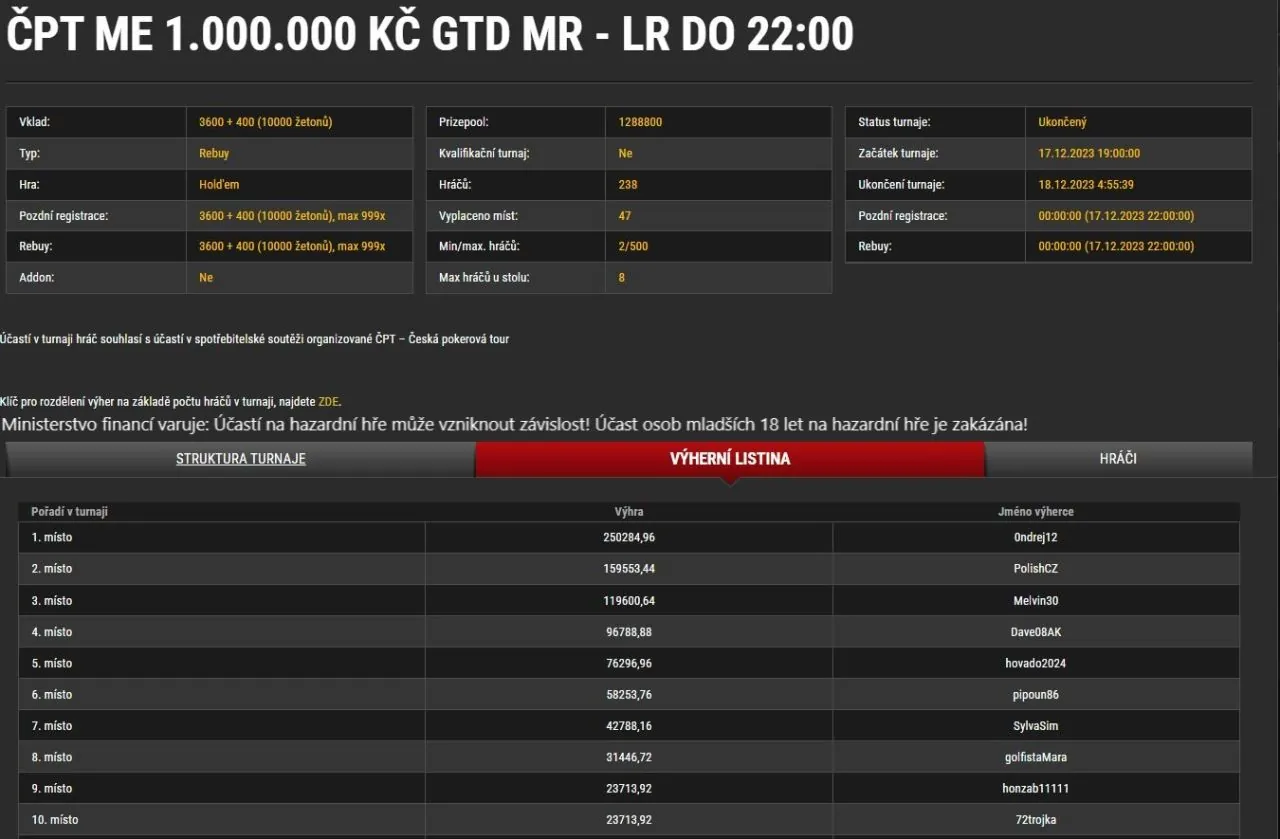
Task: Click the tournament title heading
Action: pyautogui.click(x=430, y=35)
